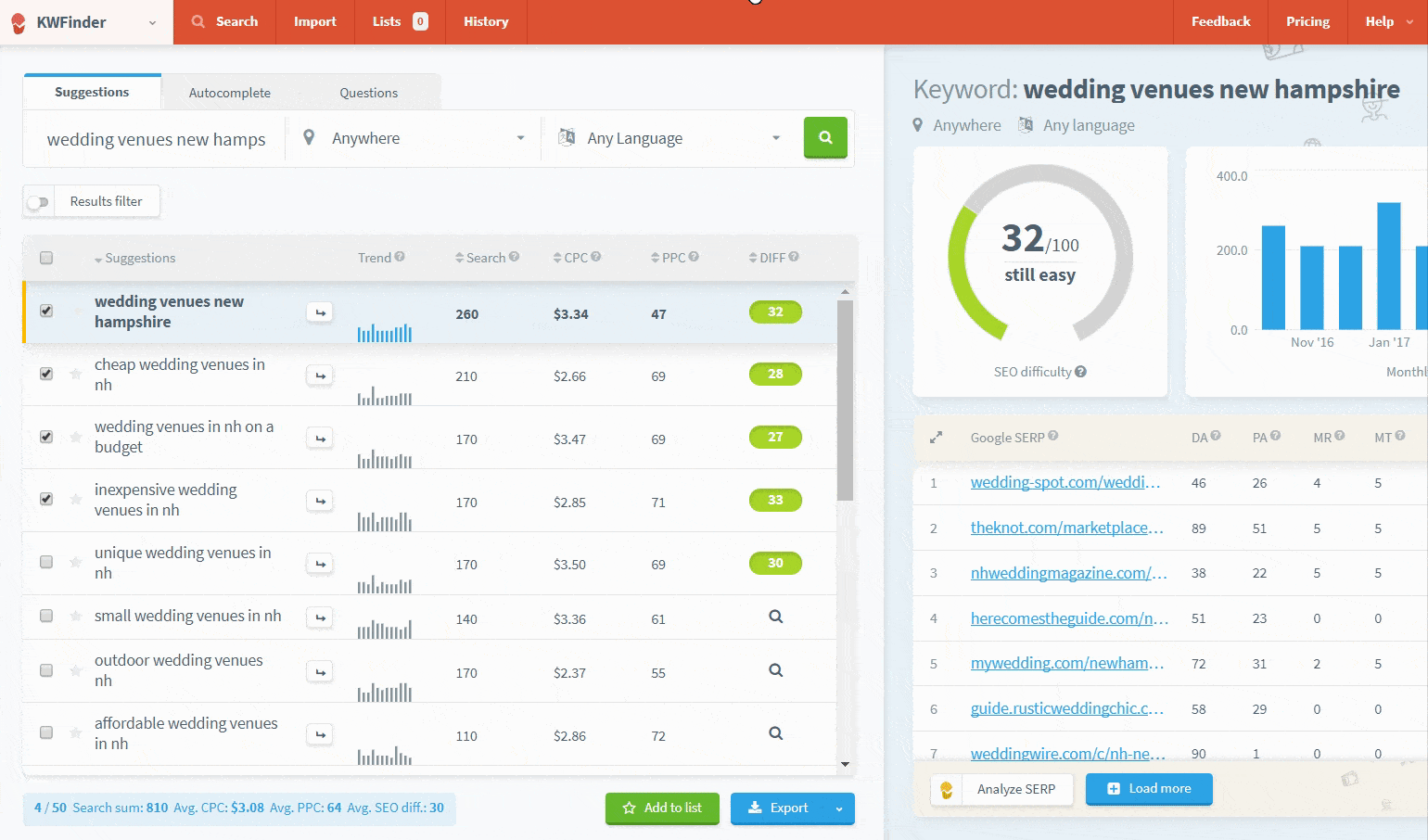Click the help icon next to DIFF column
The image size is (1428, 840).
[794, 257]
